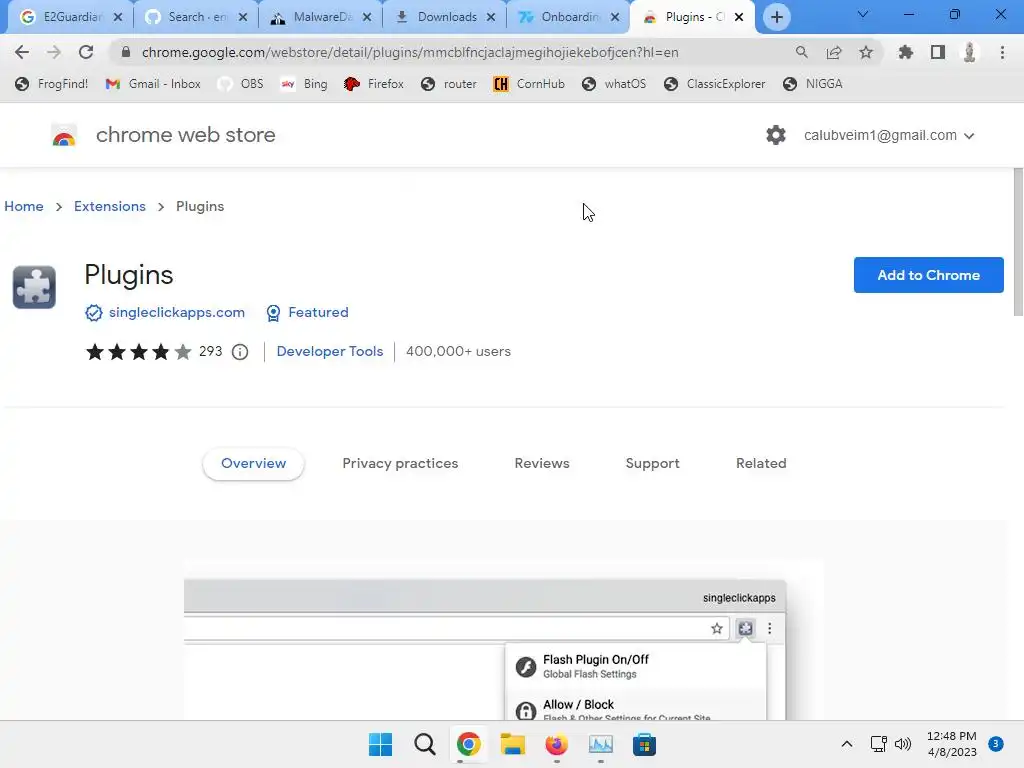1024x768 pixels.
Task: Bookmark this page with the star icon
Action: point(866,52)
